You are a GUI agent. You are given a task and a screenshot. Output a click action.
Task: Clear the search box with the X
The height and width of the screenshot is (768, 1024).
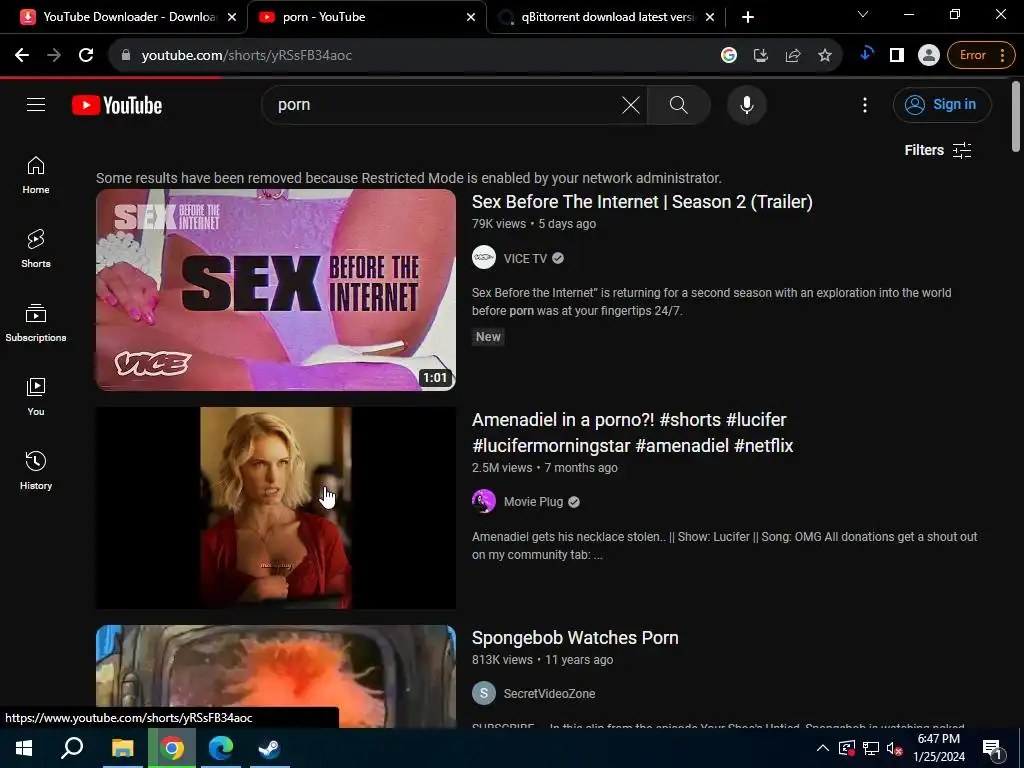coord(630,104)
